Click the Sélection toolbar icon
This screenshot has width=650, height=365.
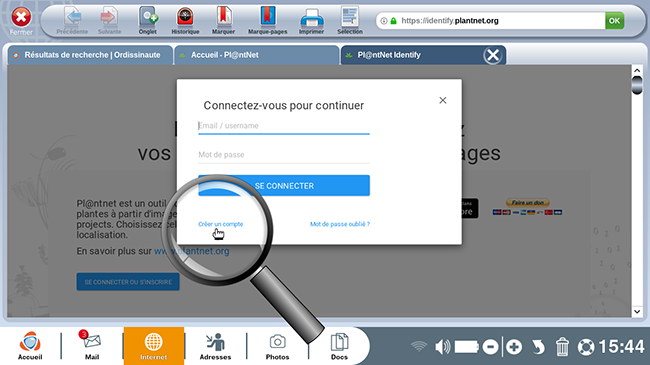pyautogui.click(x=350, y=21)
